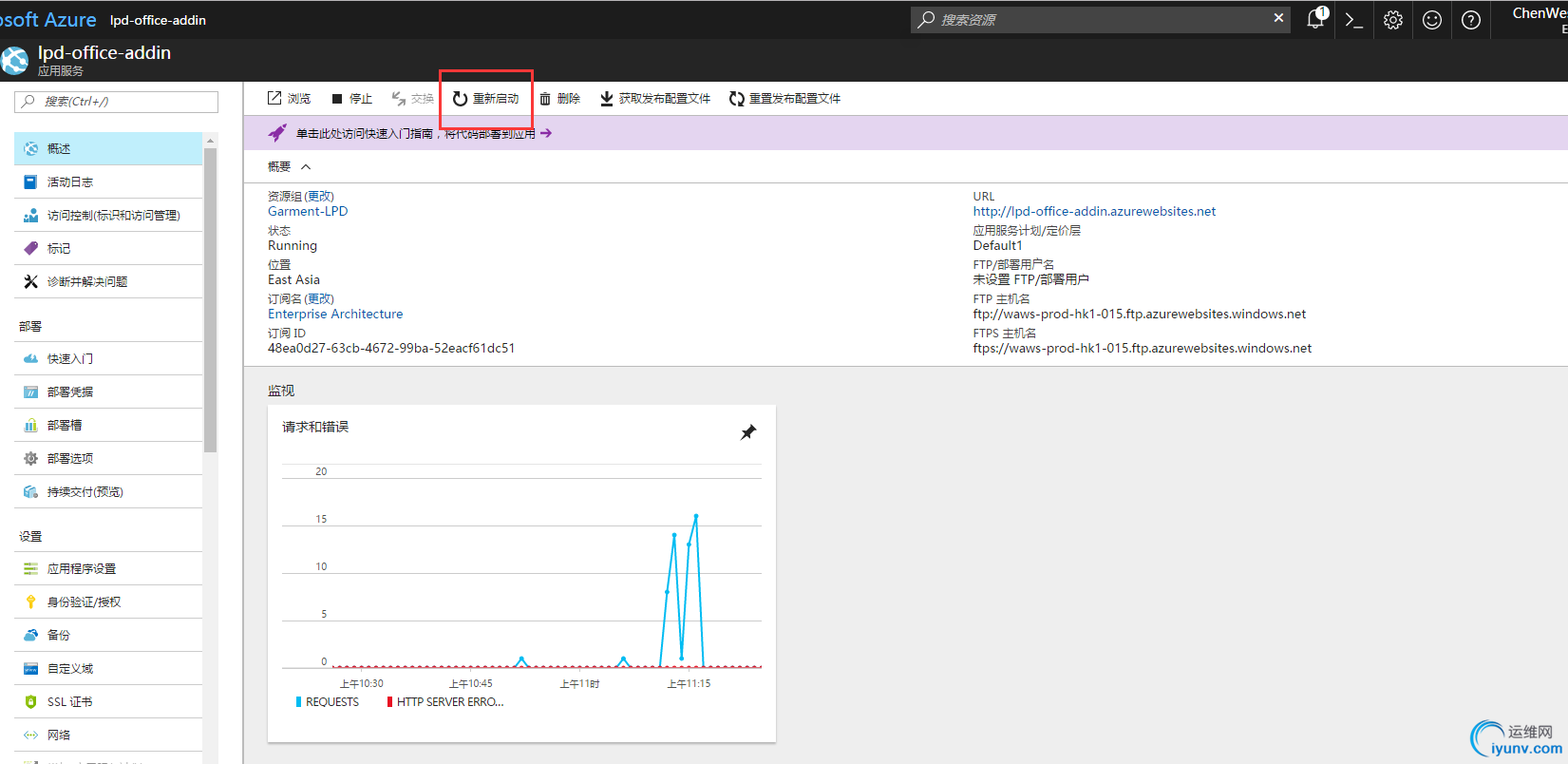Collapse the 概要 essentials section
The height and width of the screenshot is (764, 1568).
[306, 167]
